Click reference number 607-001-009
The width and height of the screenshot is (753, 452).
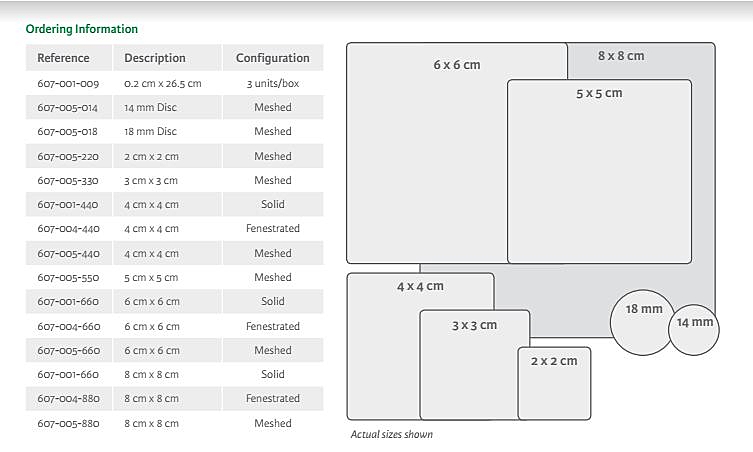[x=68, y=83]
